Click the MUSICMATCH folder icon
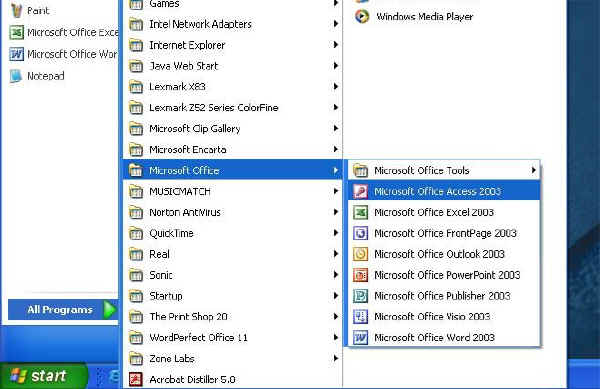The image size is (600, 389). click(136, 191)
